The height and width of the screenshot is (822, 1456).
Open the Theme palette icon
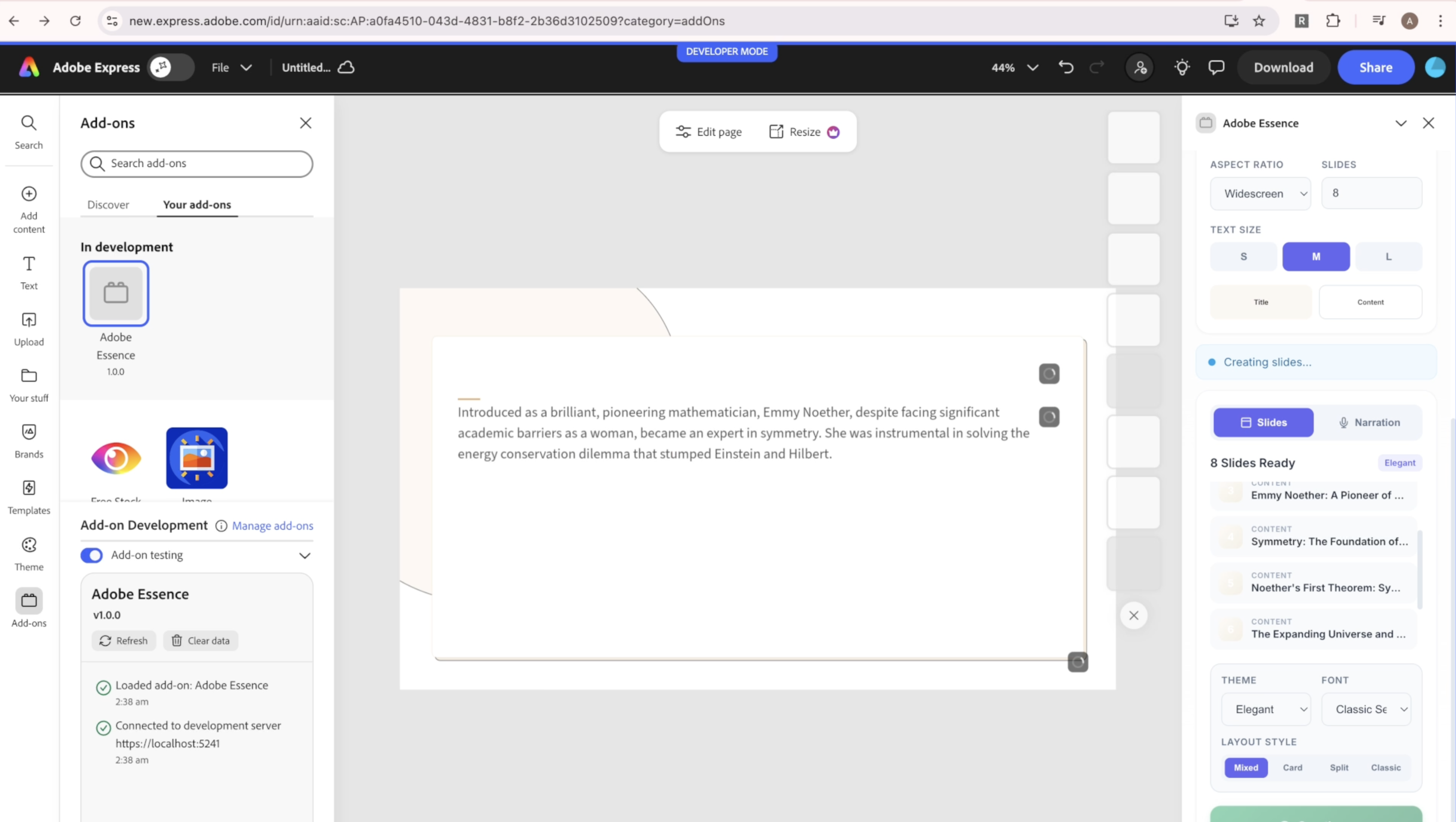pos(29,553)
